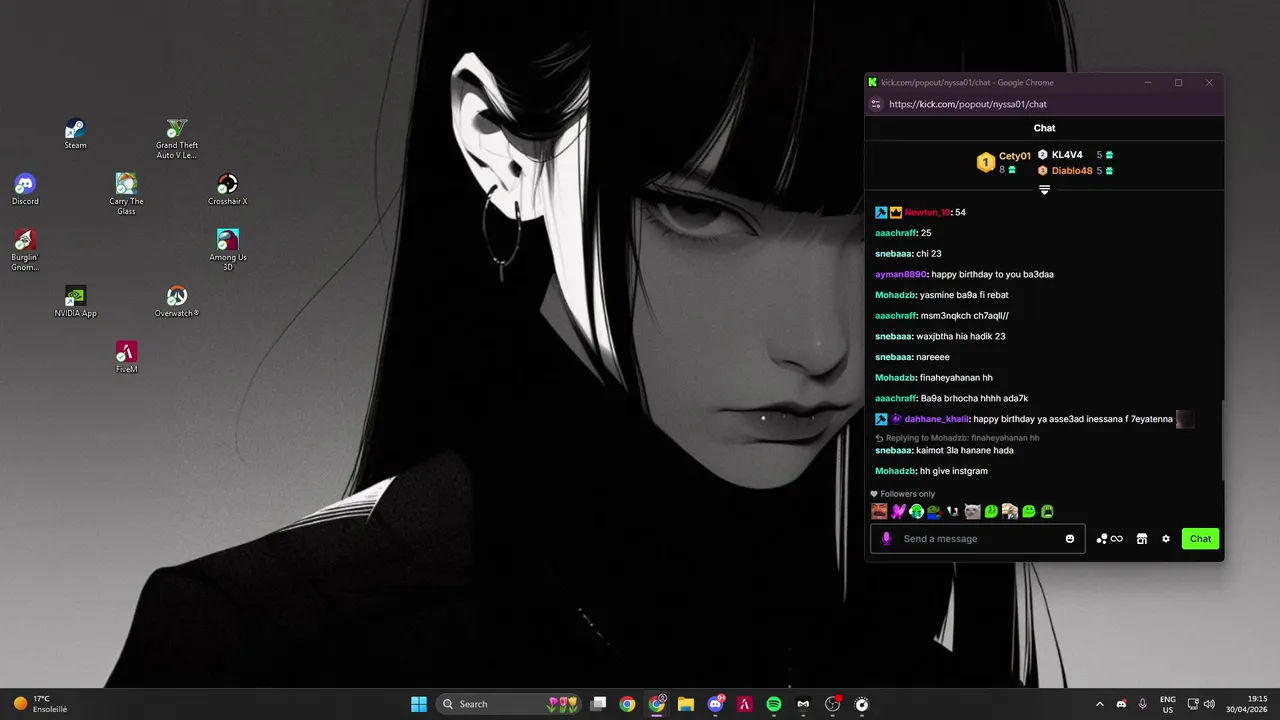The height and width of the screenshot is (720, 1280).
Task: Insert the green headphones crying emote
Action: pos(916,511)
